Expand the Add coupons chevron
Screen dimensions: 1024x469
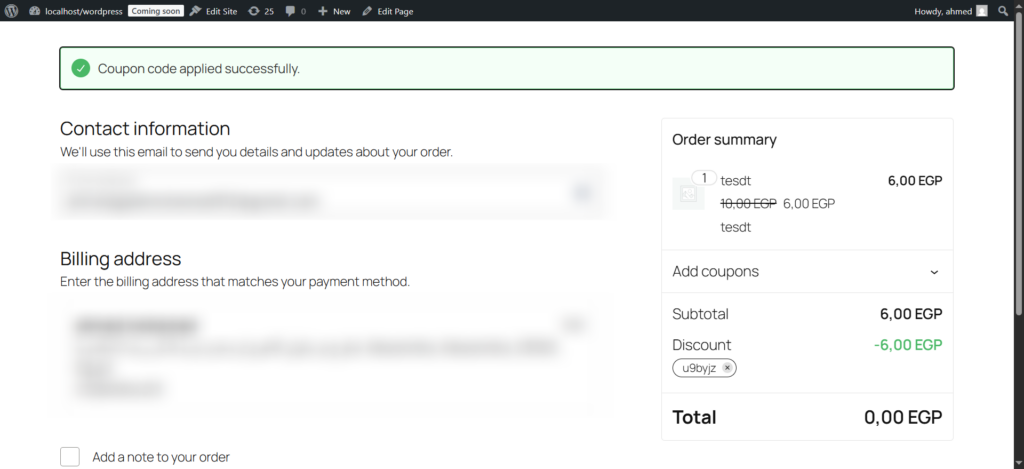click(934, 272)
